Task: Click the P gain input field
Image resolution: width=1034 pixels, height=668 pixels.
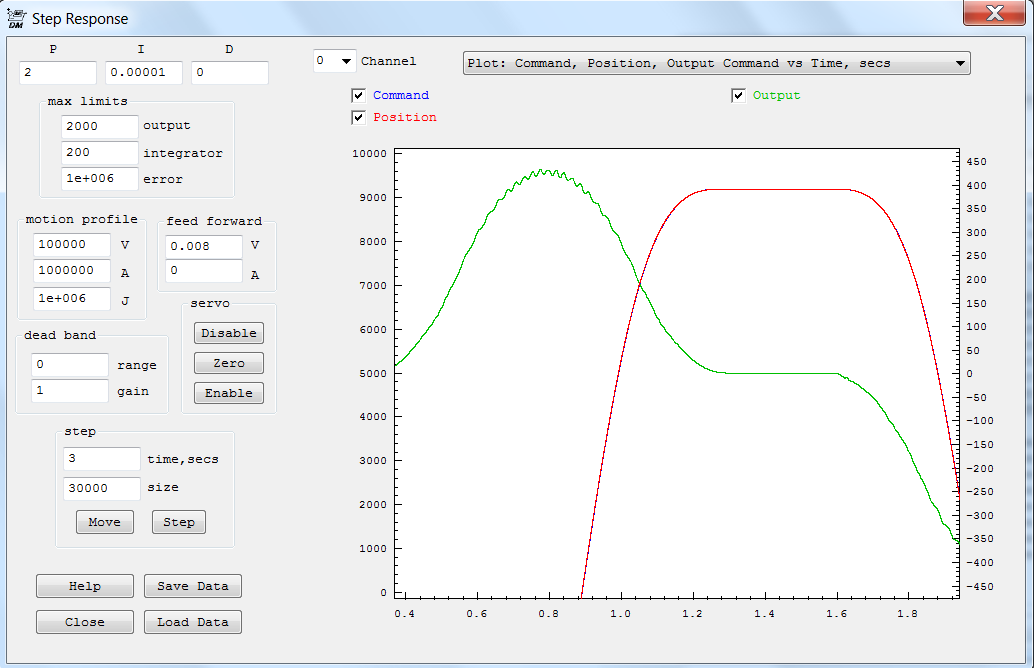Action: 57,73
